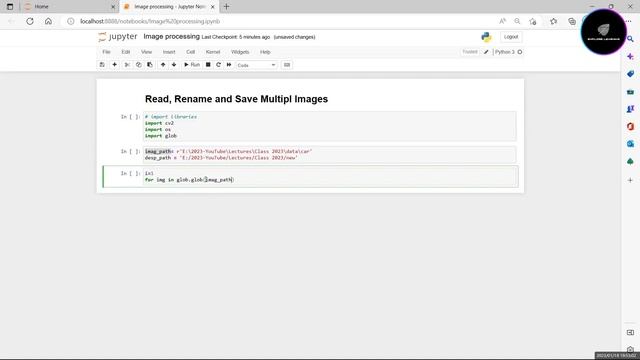
Task: Restart the kernel with the circular arrow
Action: 218,65
